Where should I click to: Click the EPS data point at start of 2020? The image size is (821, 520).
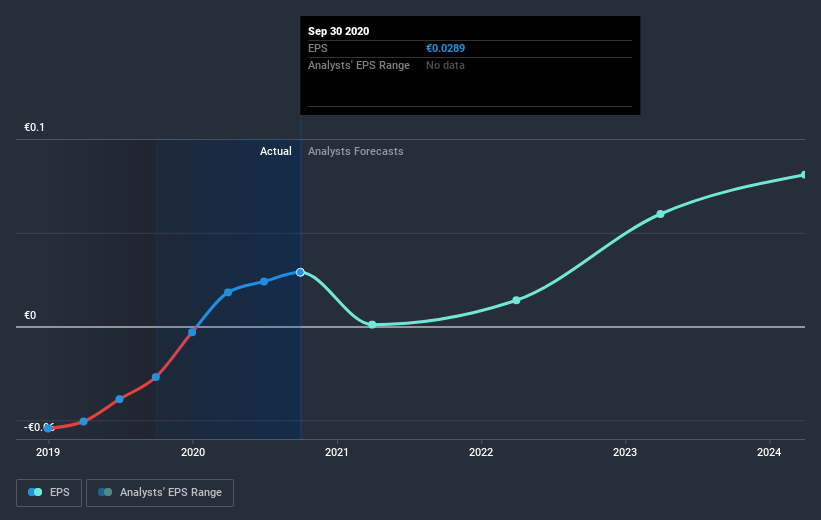click(x=192, y=332)
